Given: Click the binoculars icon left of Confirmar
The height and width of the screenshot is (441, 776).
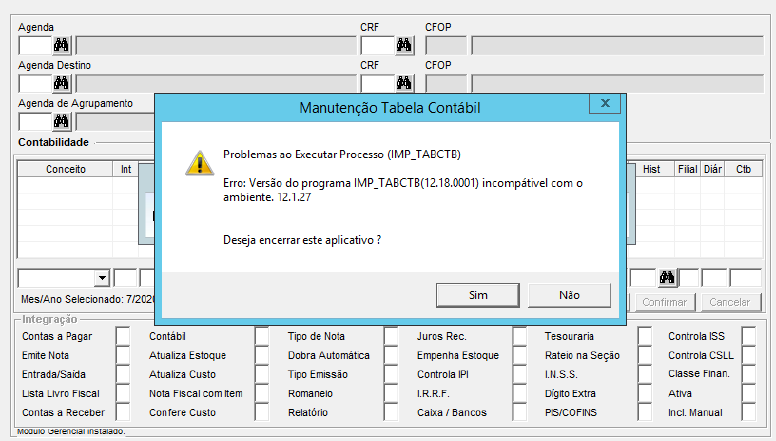Looking at the screenshot, I should tap(667, 278).
